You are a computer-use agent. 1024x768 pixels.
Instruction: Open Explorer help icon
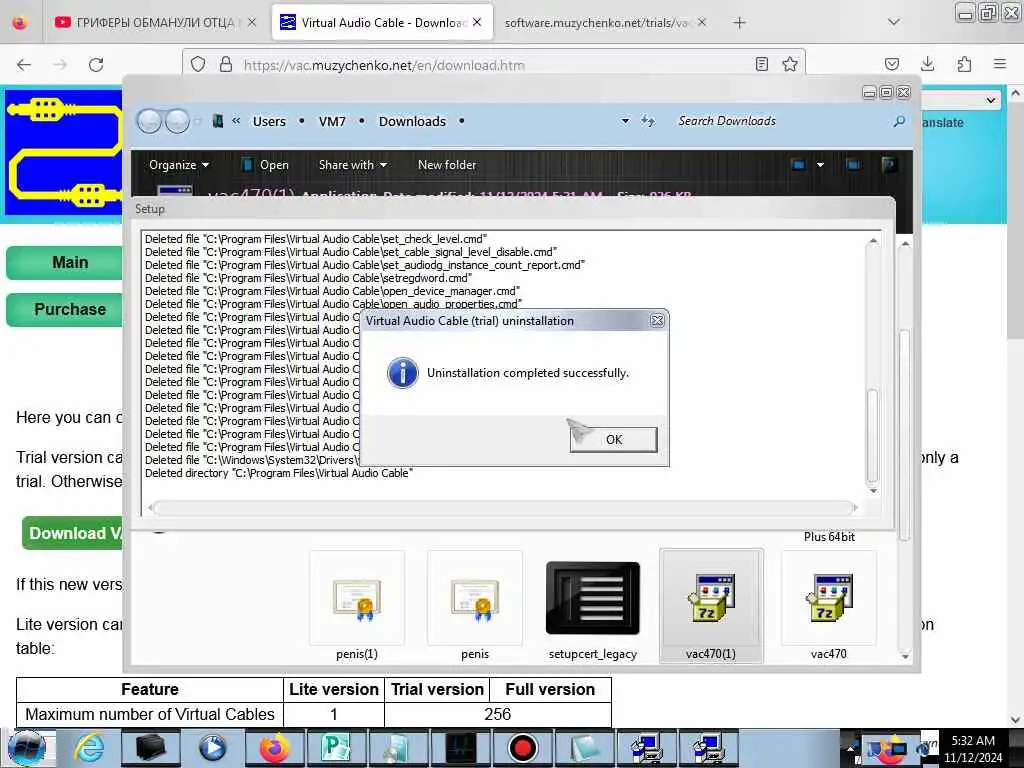tap(888, 165)
